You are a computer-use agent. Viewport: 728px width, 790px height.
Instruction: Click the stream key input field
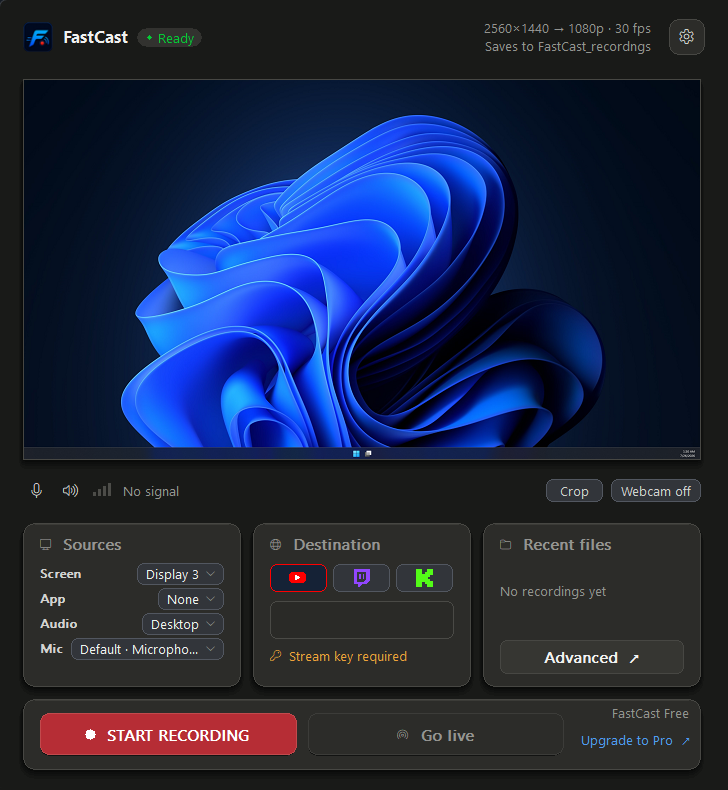(x=361, y=620)
